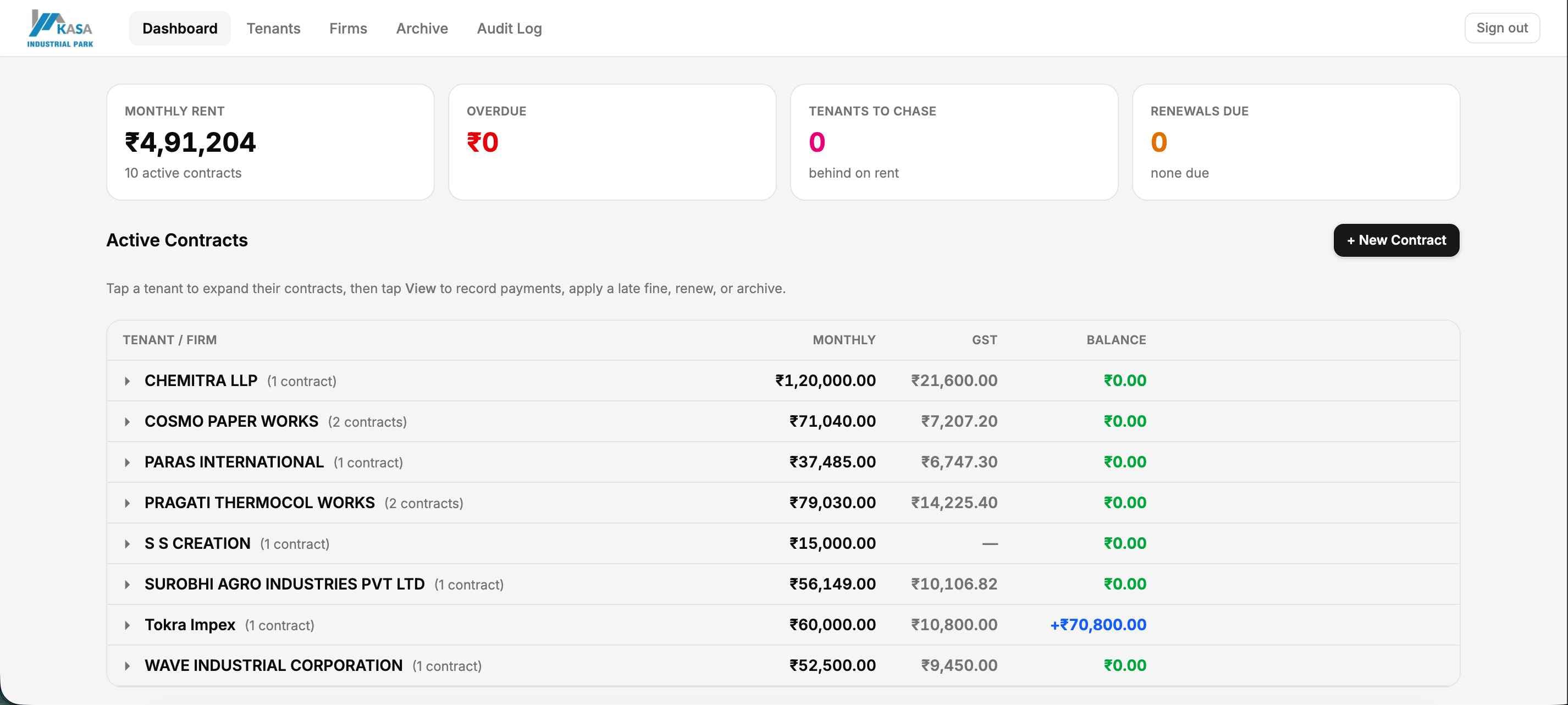Click Tokra Impex GST ₹10,800.00
The width and height of the screenshot is (1568, 705).
pos(954,625)
